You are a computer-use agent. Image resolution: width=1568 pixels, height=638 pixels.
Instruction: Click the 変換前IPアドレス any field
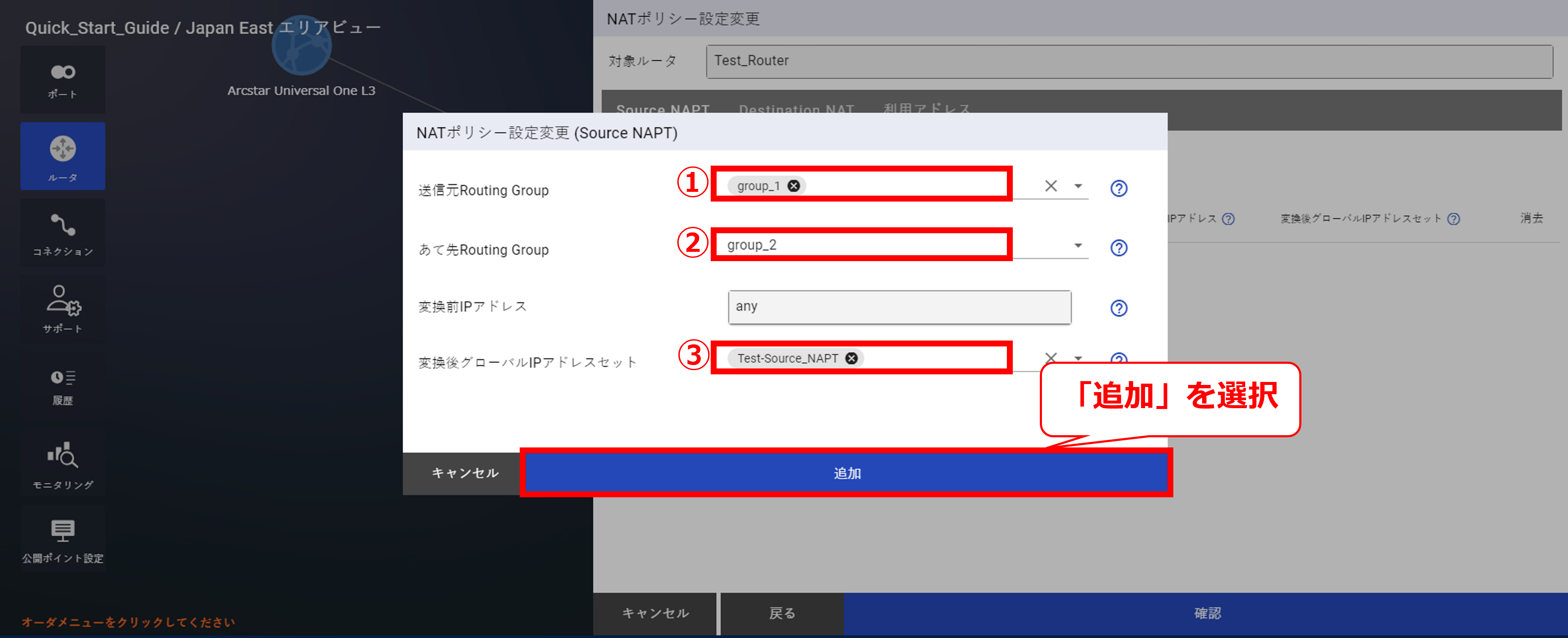pos(899,307)
